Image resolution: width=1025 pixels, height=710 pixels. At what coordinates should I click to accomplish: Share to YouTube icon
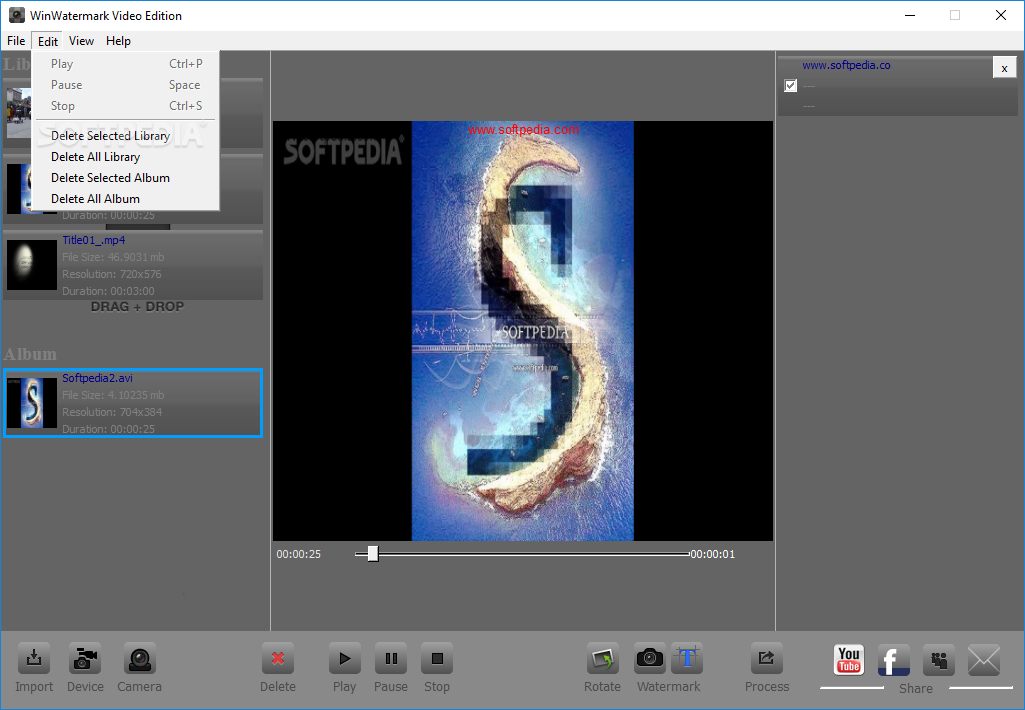click(849, 660)
